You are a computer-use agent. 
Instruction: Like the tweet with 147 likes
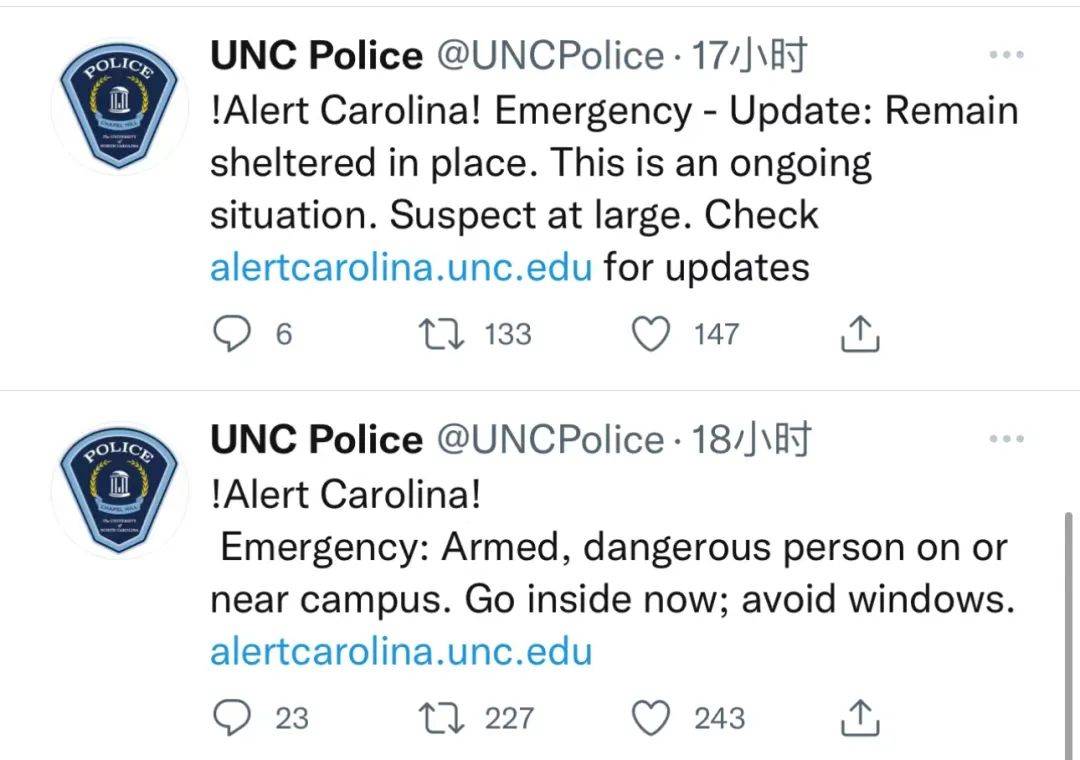coord(651,334)
